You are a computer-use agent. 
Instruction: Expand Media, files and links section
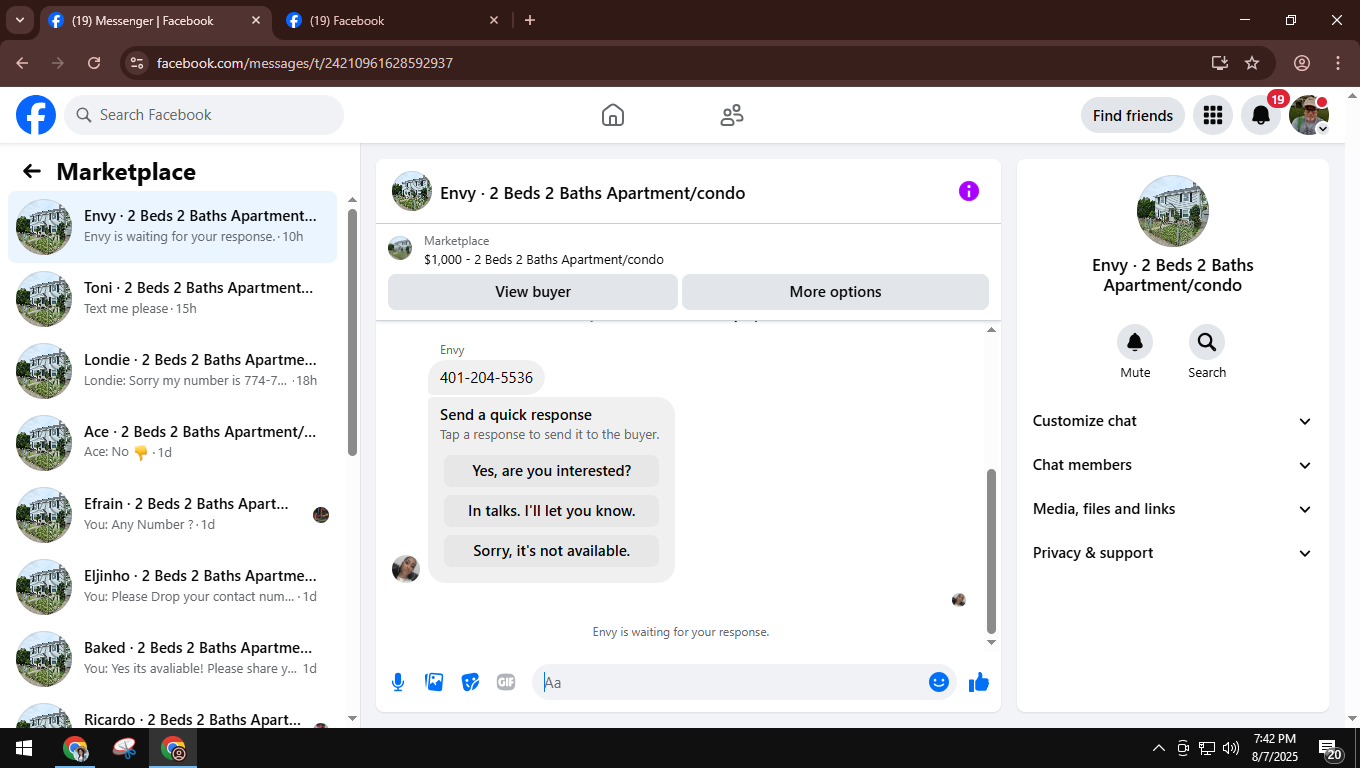[1172, 509]
